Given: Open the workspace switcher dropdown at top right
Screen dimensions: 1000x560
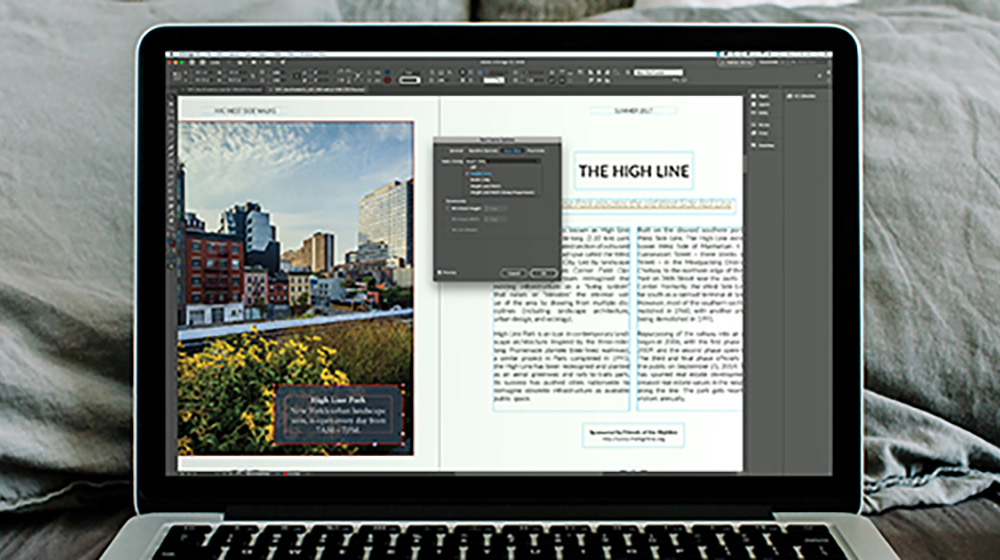Looking at the screenshot, I should tap(768, 63).
